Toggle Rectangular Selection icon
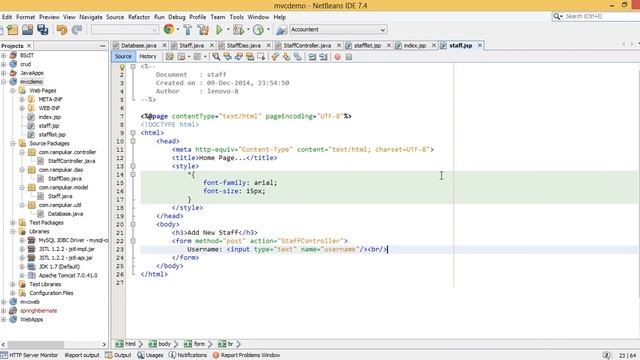The width and height of the screenshot is (640, 360). [x=261, y=57]
